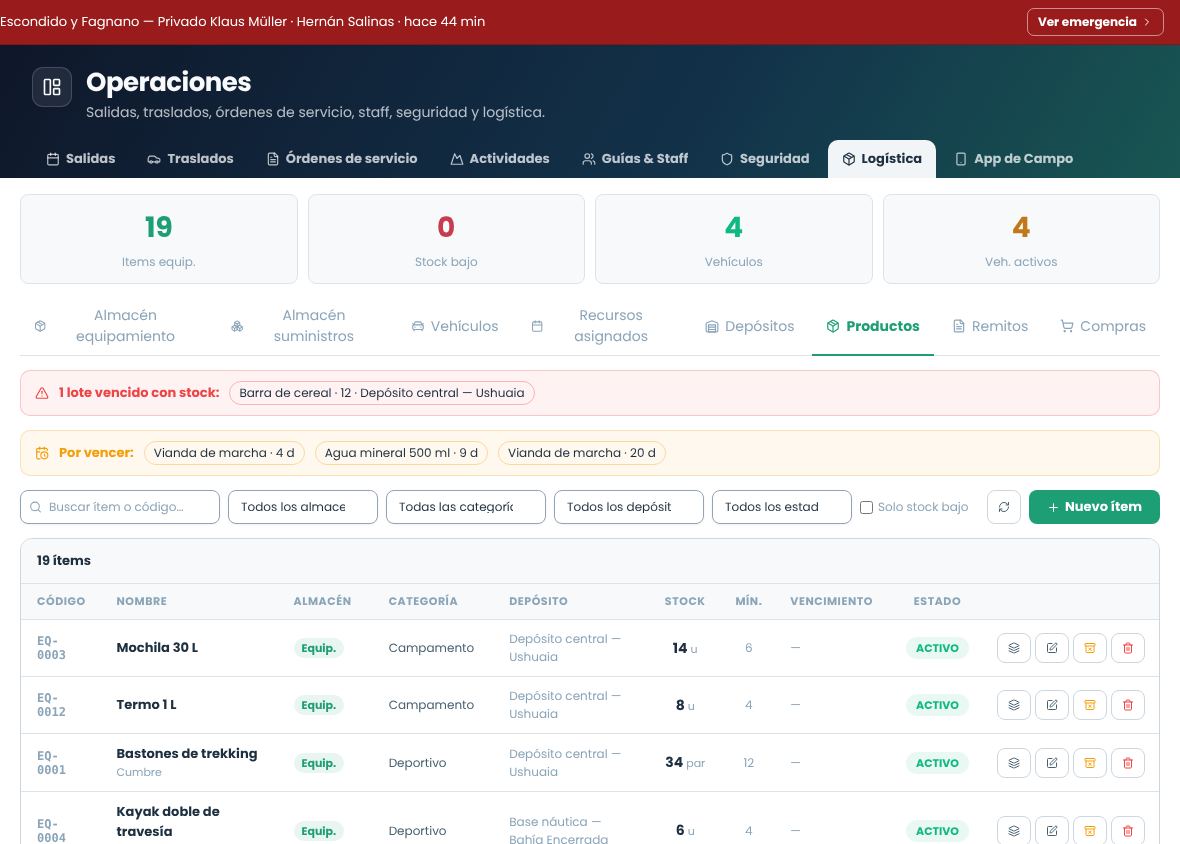This screenshot has width=1180, height=844.
Task: Open the Actividades tab
Action: 500,159
